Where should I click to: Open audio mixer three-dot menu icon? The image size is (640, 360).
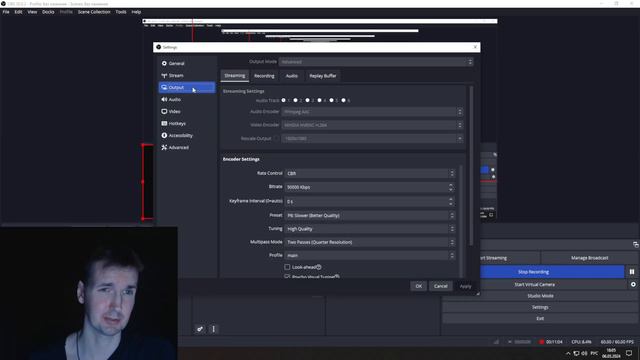click(x=213, y=329)
